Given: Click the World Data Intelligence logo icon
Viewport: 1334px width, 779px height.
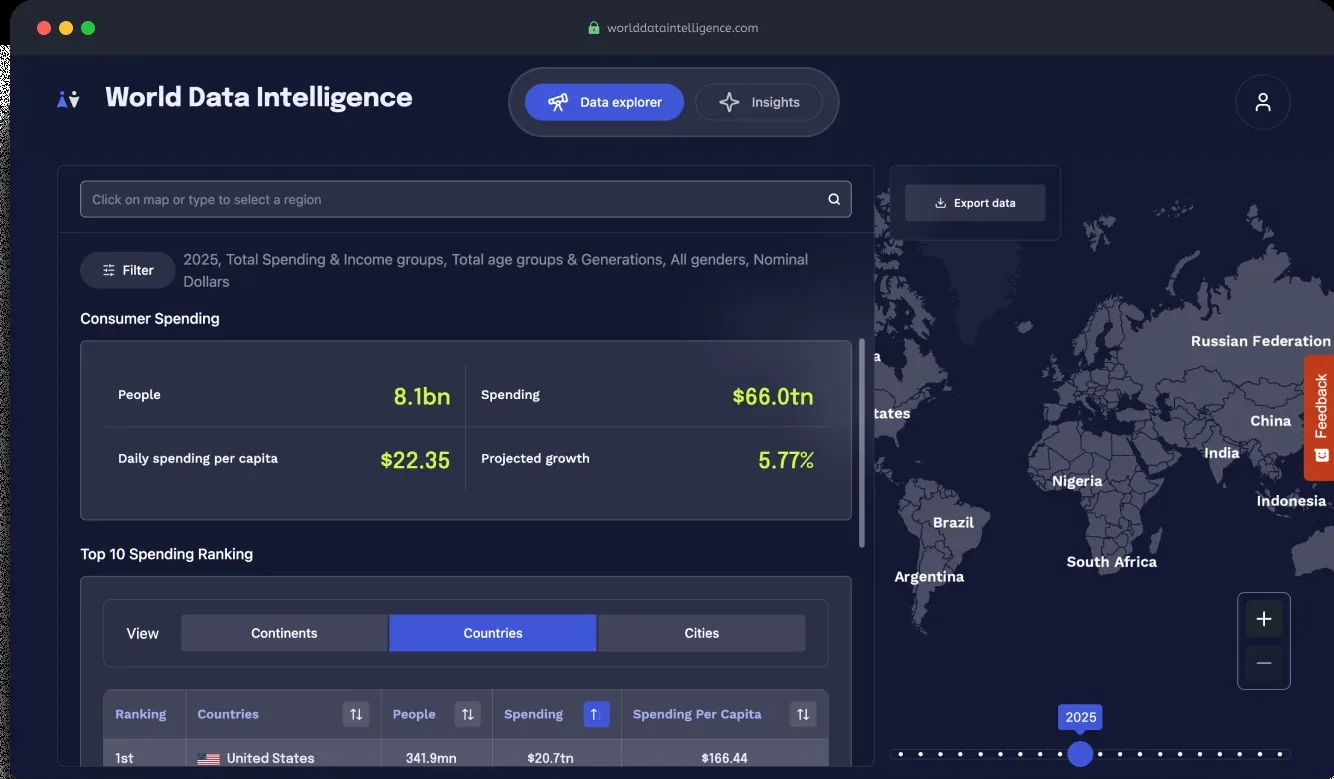Looking at the screenshot, I should (68, 98).
